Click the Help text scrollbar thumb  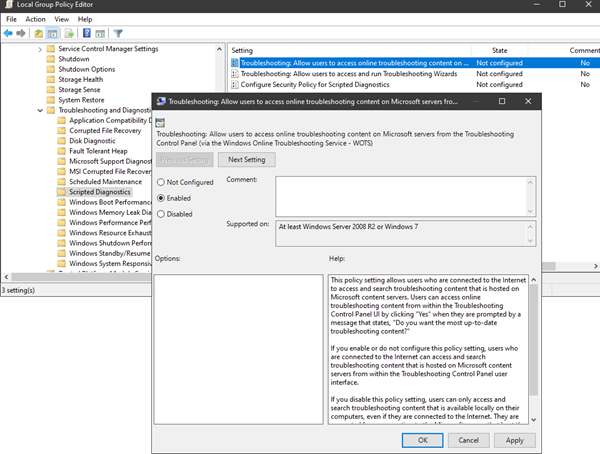click(x=534, y=340)
